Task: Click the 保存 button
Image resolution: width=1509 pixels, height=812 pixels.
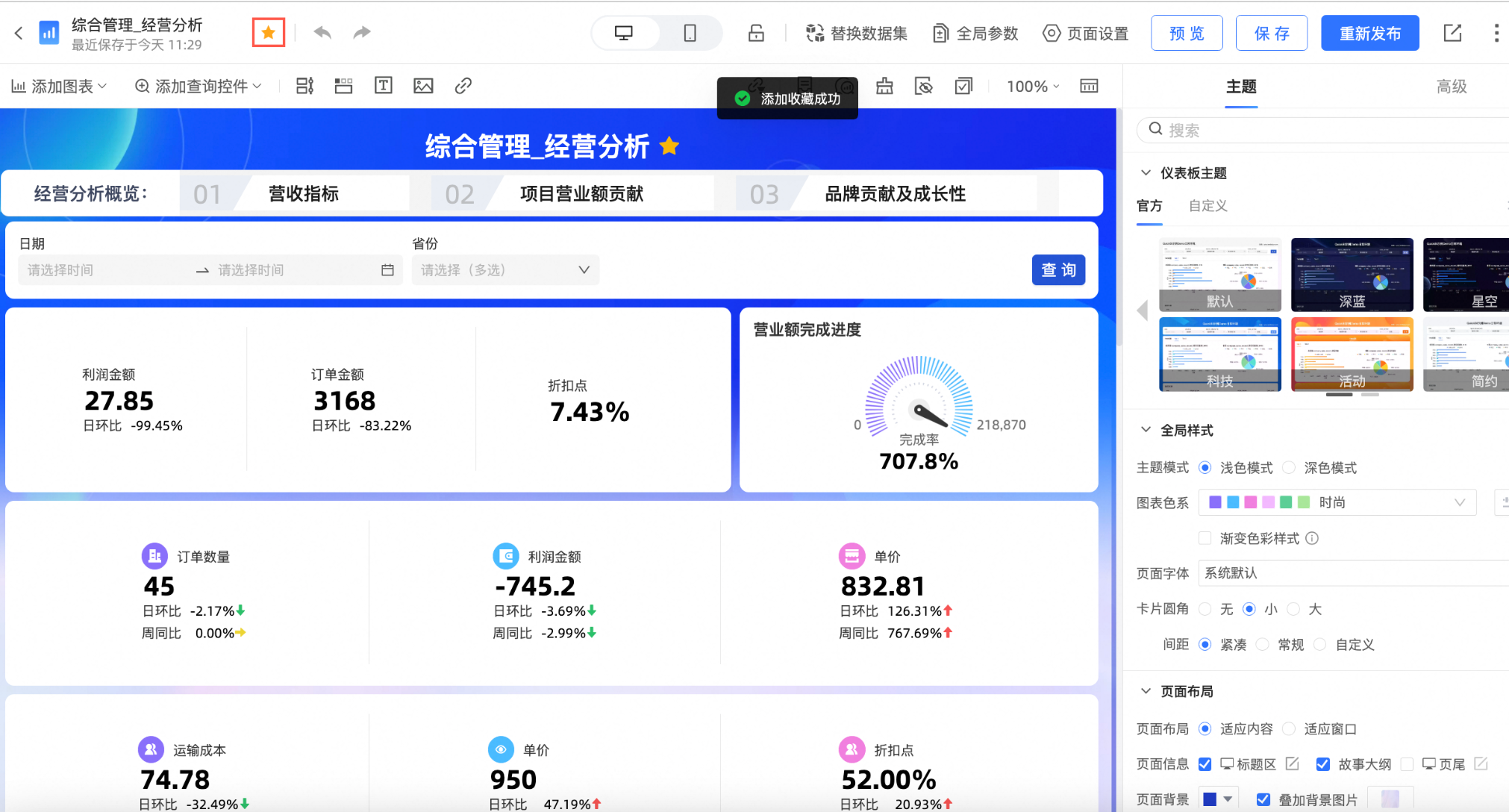Action: [1272, 33]
